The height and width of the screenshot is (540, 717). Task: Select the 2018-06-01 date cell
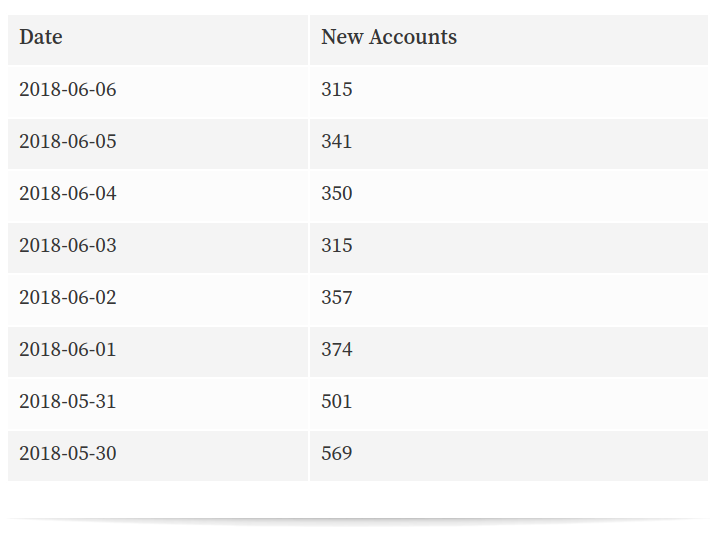point(158,352)
